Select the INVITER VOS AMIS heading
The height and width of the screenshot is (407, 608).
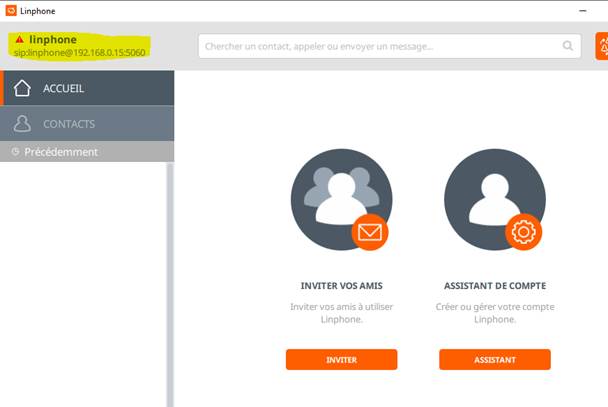(342, 286)
